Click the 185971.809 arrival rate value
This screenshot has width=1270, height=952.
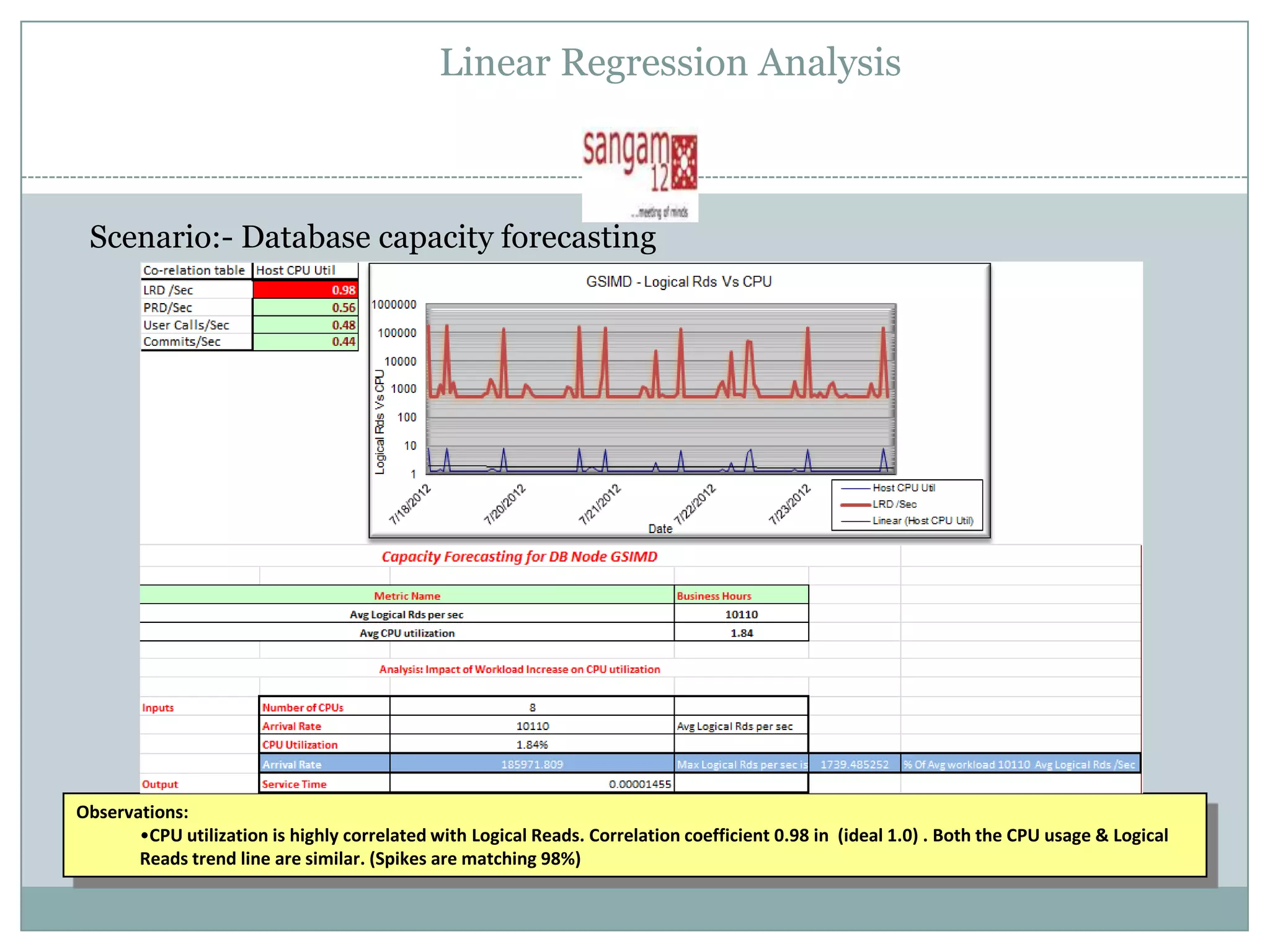coord(532,764)
